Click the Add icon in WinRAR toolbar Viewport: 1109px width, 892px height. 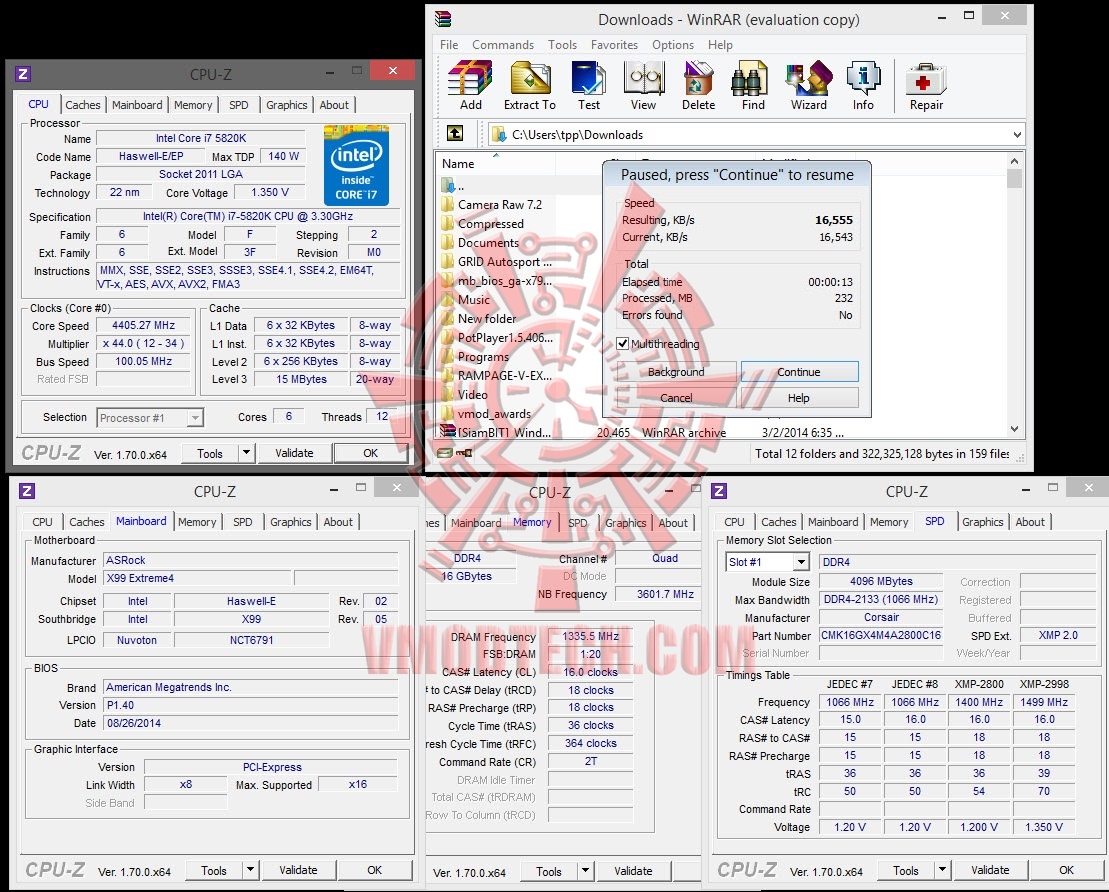[470, 78]
